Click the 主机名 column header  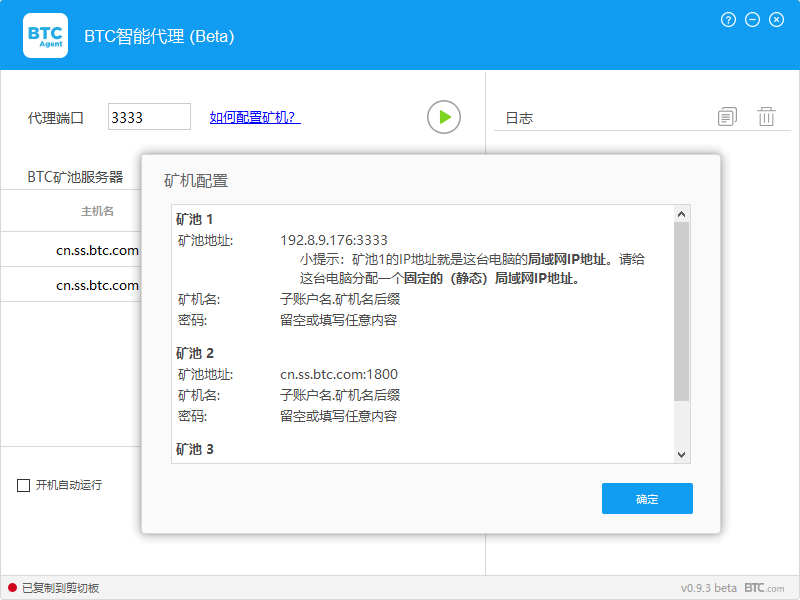[97, 211]
